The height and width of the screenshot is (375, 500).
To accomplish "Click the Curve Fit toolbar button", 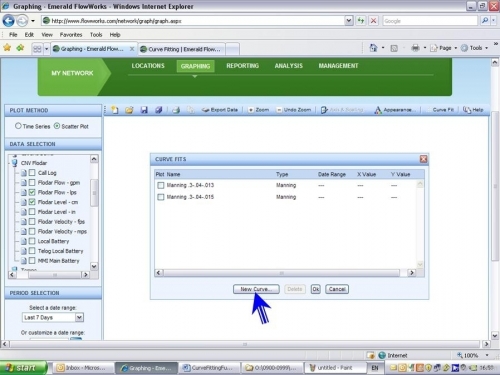I will click(443, 110).
